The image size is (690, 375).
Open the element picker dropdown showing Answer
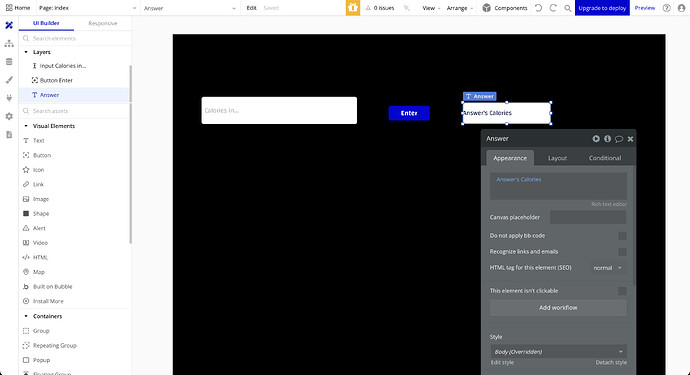(x=190, y=8)
